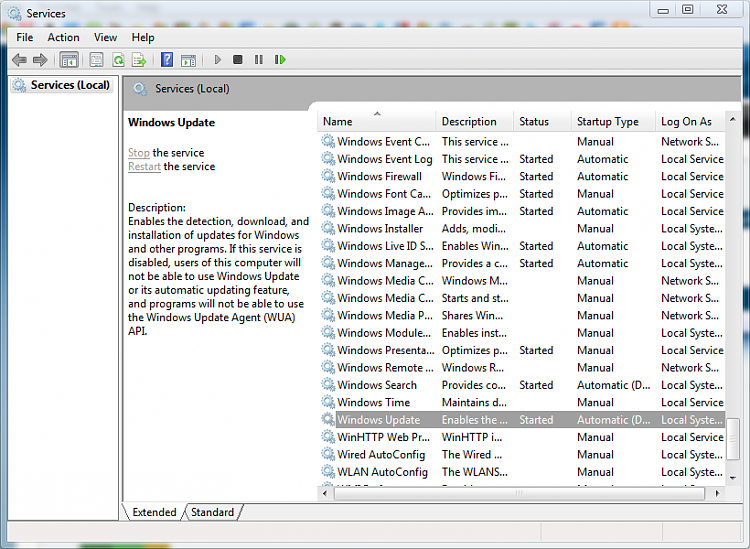Viewport: 750px width, 549px height.
Task: Click the 'Shares Win...' description cell
Action: (x=472, y=316)
